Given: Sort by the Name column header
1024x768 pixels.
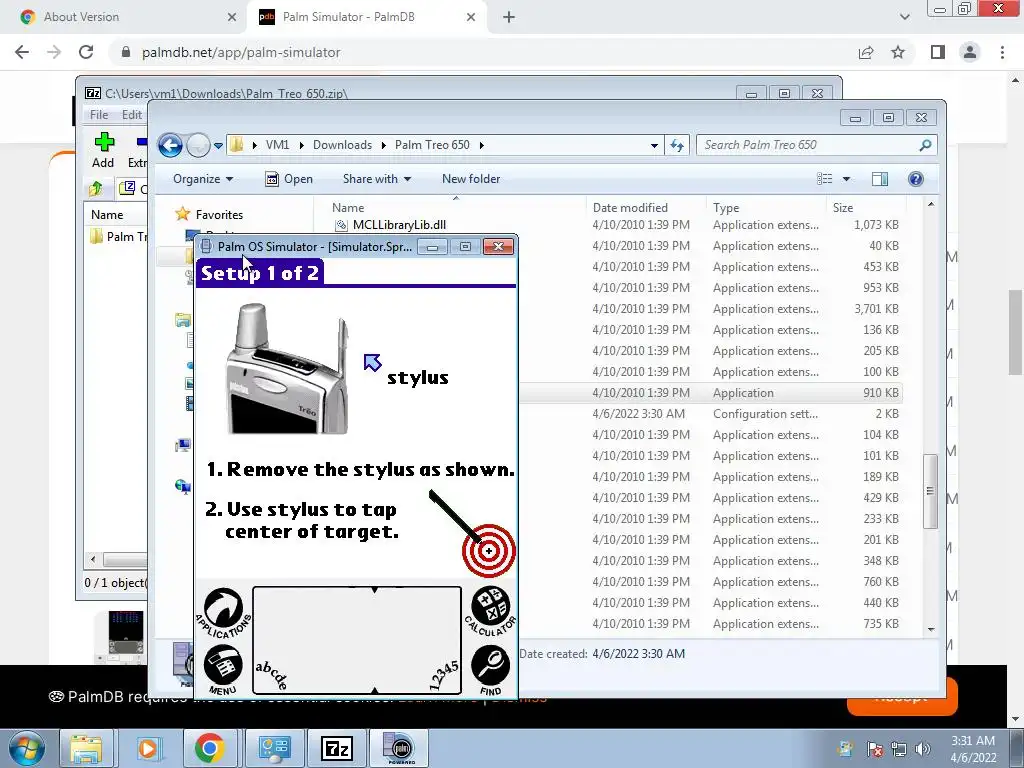Looking at the screenshot, I should pos(348,208).
